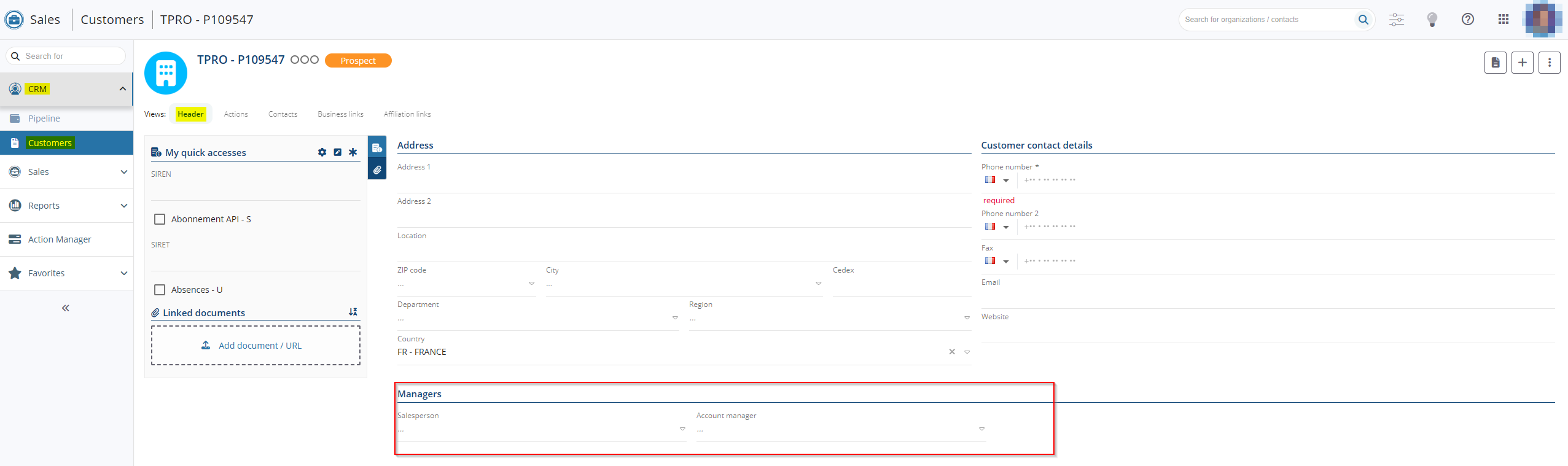This screenshot has height=466, width=1568.
Task: Click the lightbulb tips icon
Action: click(1432, 20)
